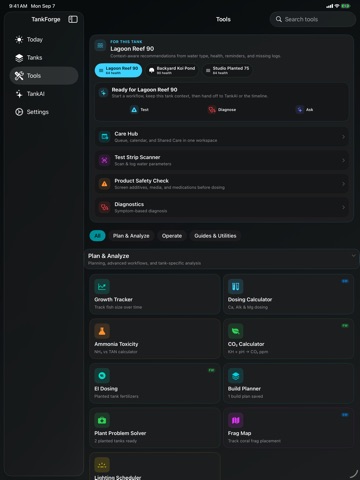Click the Care Hub icon
The image size is (360, 480).
[x=105, y=137]
